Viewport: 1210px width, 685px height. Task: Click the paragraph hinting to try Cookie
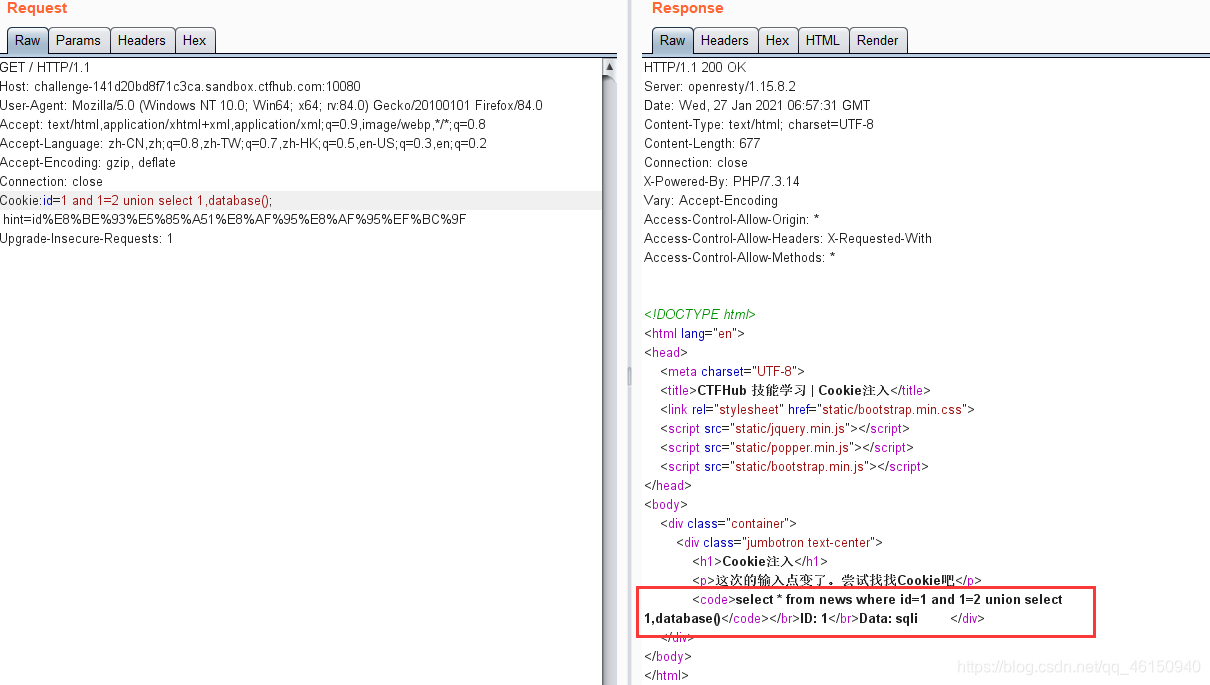pos(837,580)
